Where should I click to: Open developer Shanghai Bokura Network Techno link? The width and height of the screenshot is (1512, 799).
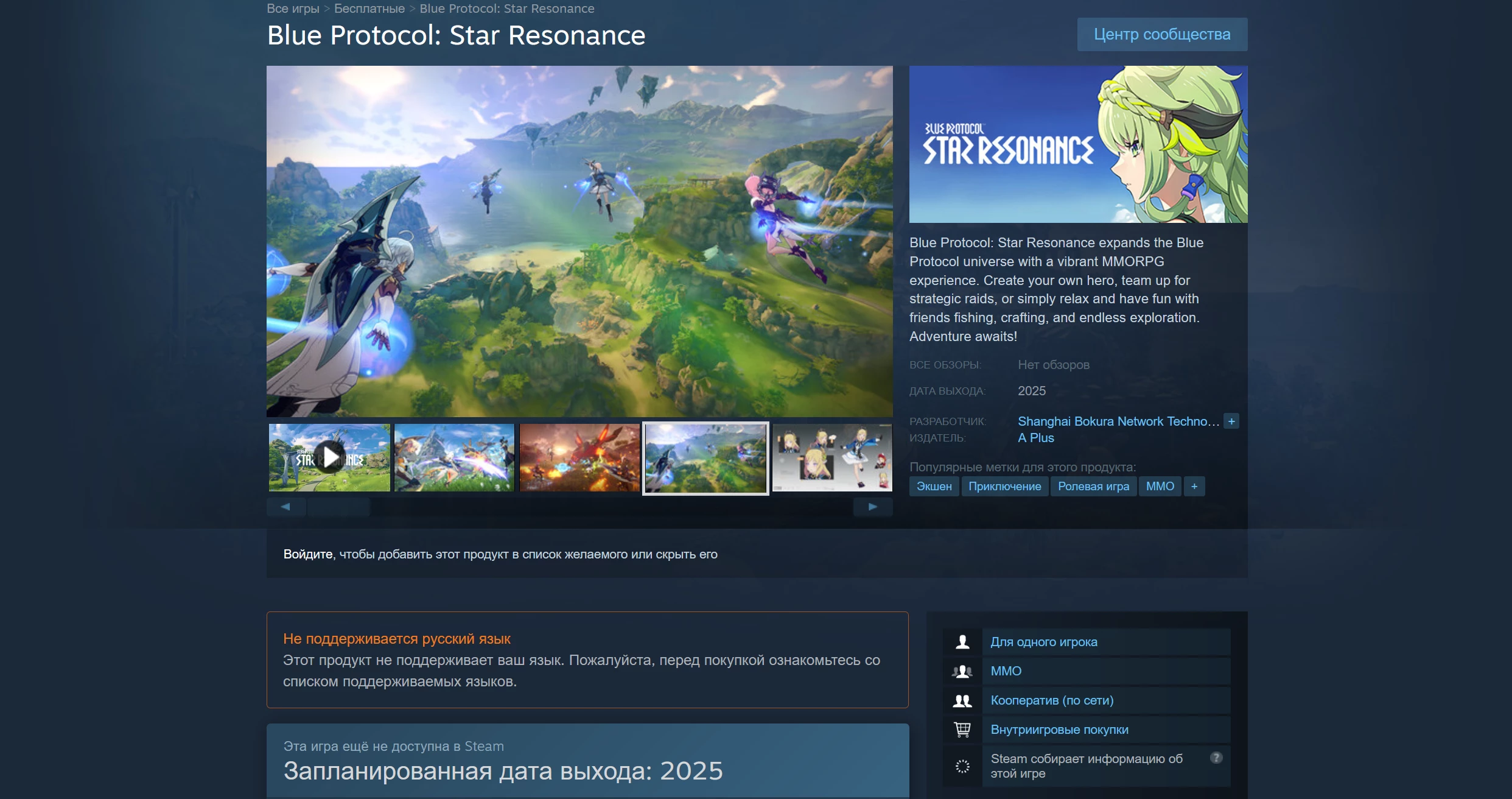(1119, 421)
